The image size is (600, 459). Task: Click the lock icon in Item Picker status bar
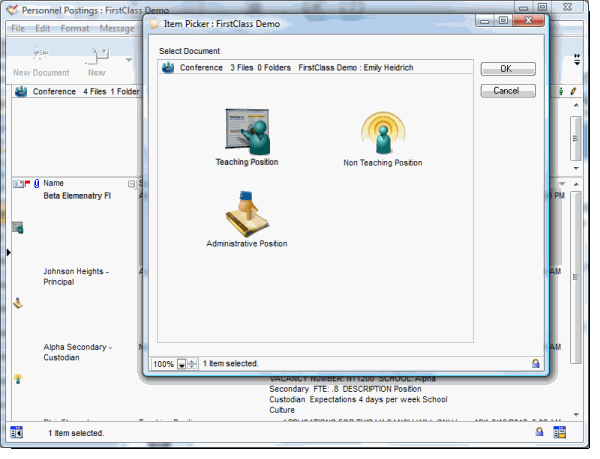[536, 364]
